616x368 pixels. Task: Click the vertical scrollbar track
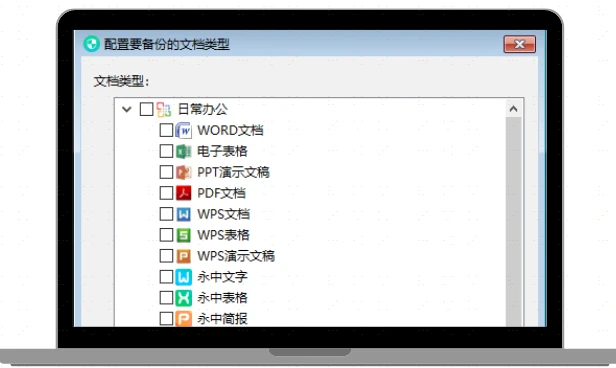[x=513, y=222]
